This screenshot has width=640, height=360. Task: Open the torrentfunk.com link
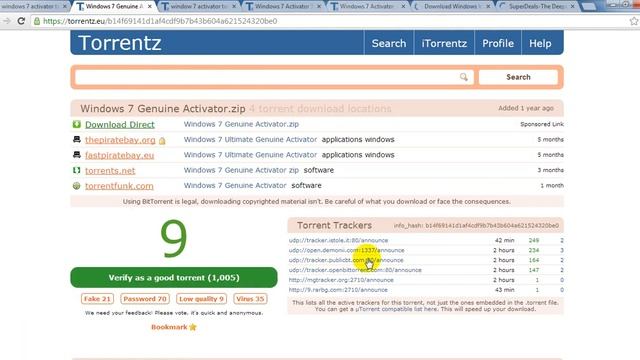[119, 186]
